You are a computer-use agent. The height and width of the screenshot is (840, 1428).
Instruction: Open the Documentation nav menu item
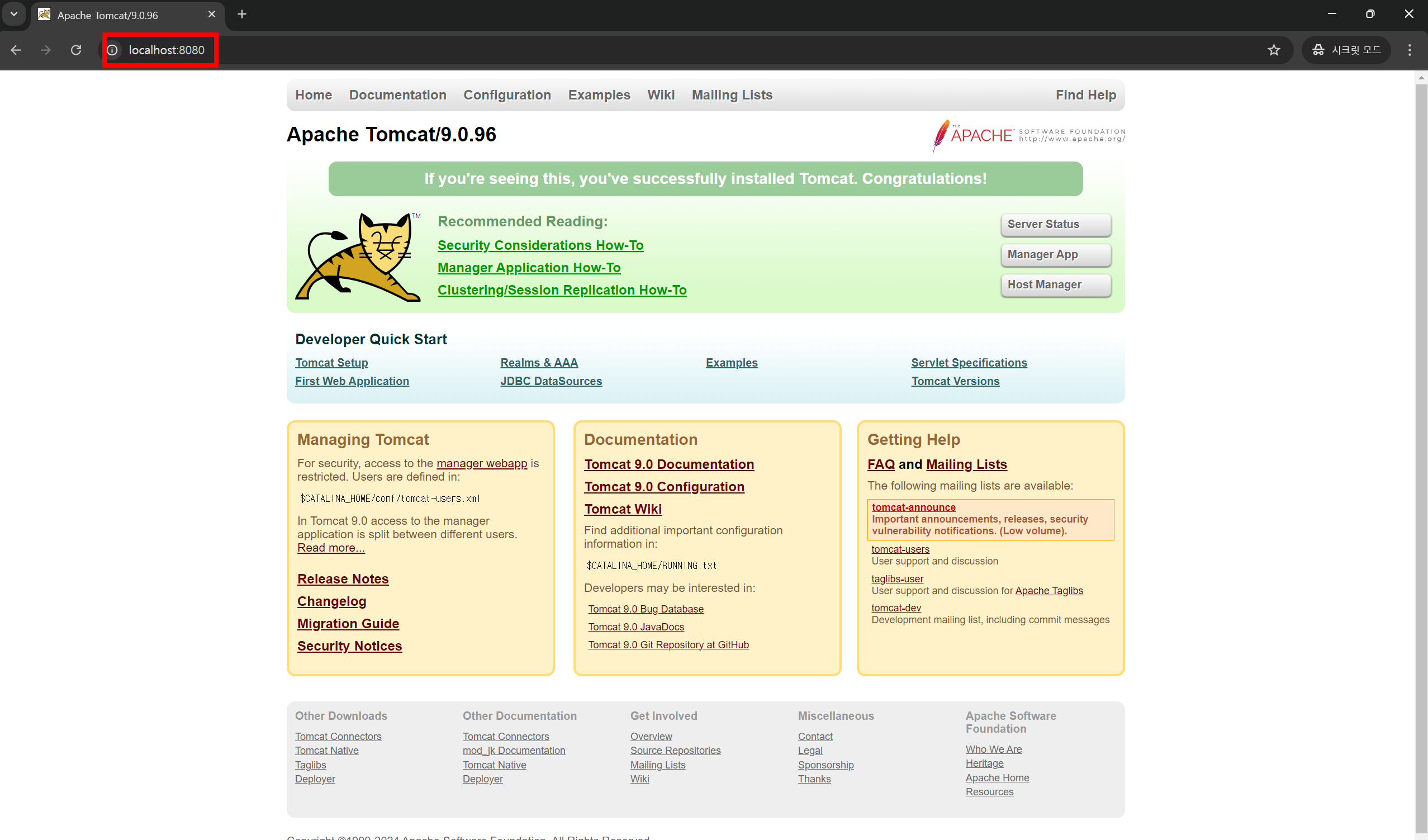[x=397, y=95]
